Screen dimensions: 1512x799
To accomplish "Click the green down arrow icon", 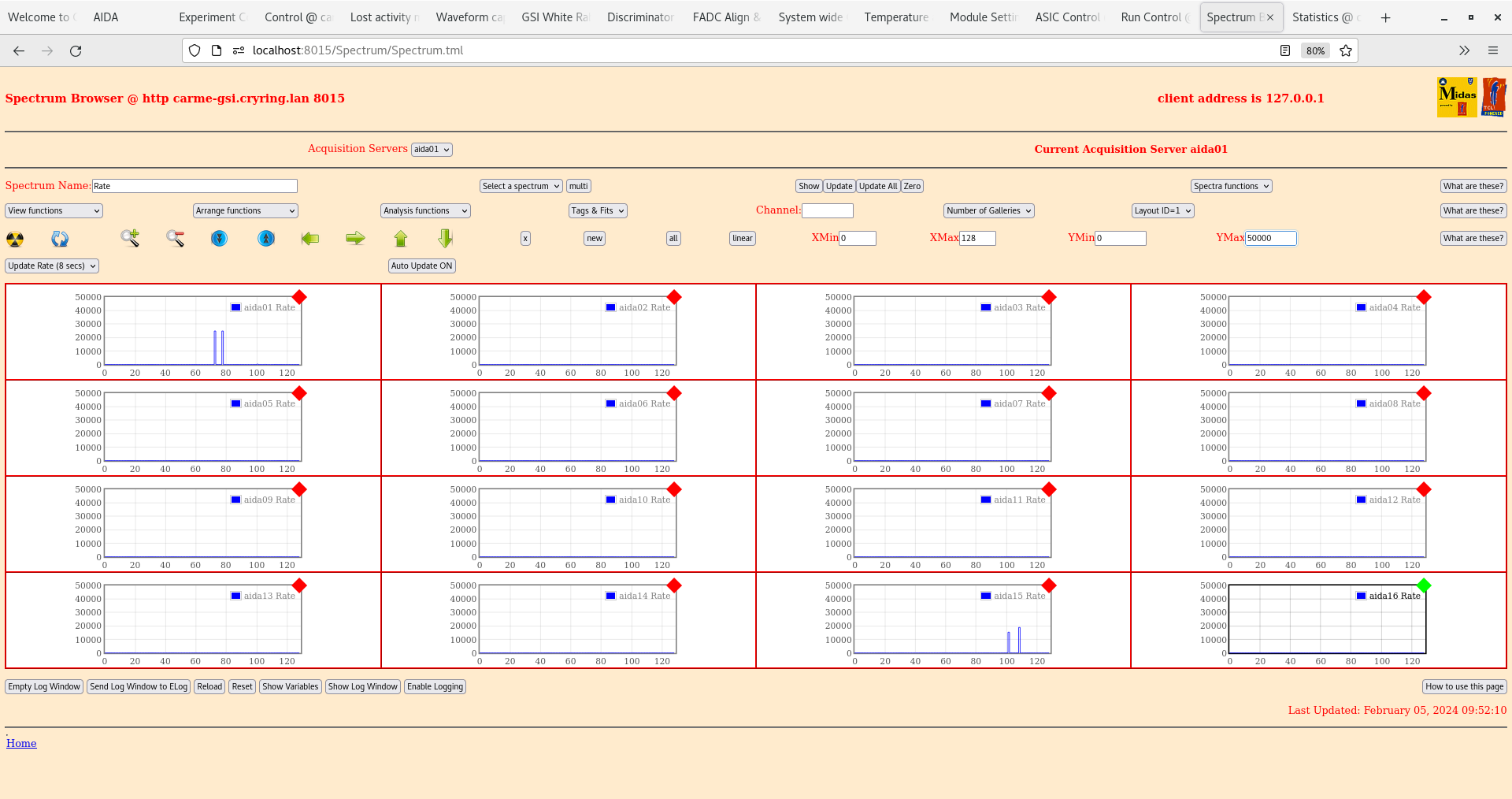I will [x=446, y=238].
